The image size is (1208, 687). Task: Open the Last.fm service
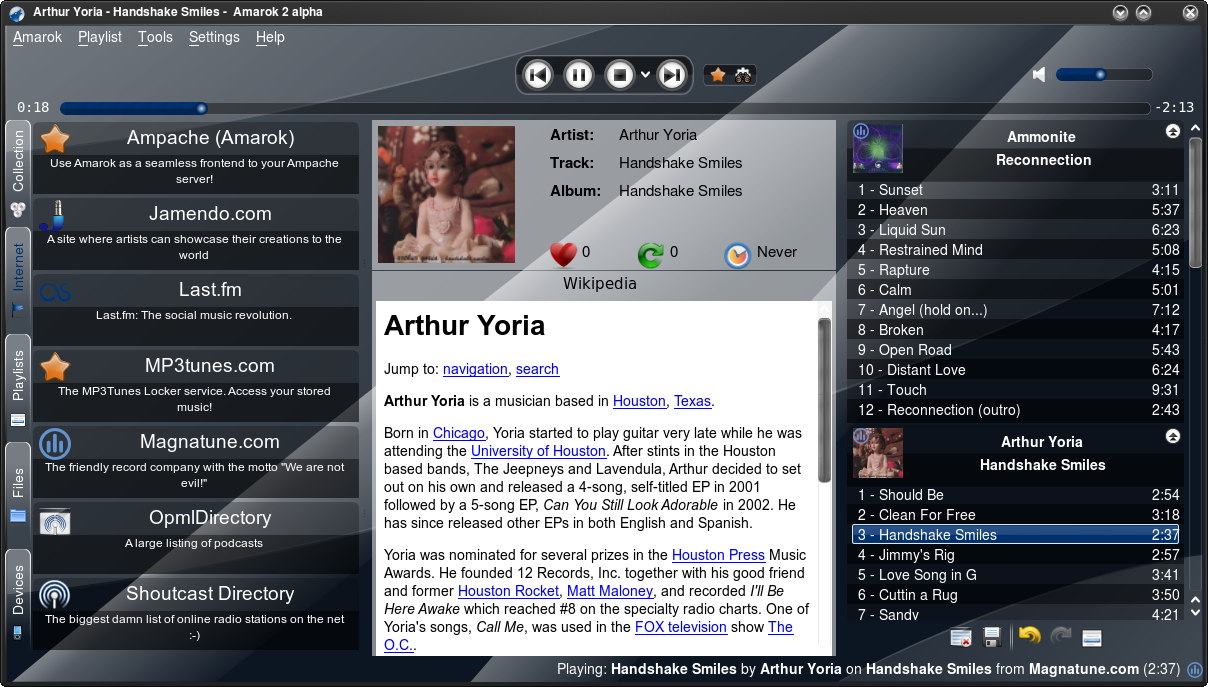click(x=195, y=310)
